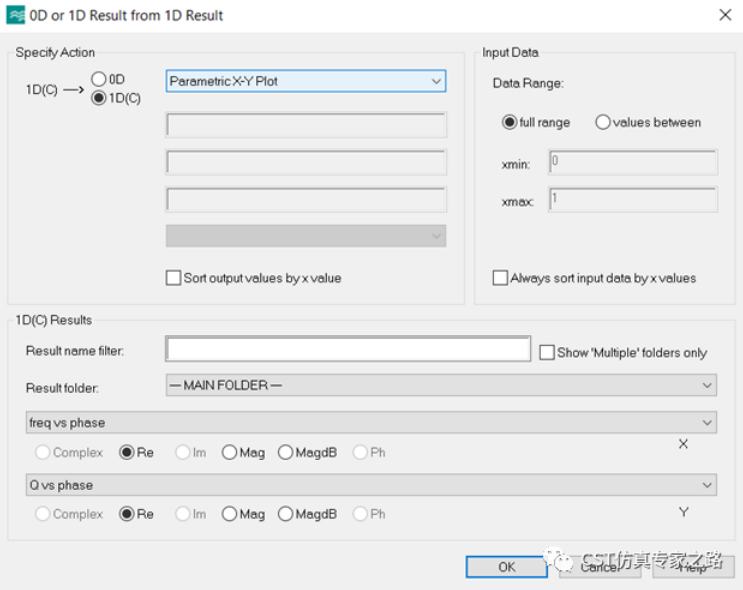Select the 1D(C) radio option
743x590 pixels.
tap(99, 97)
